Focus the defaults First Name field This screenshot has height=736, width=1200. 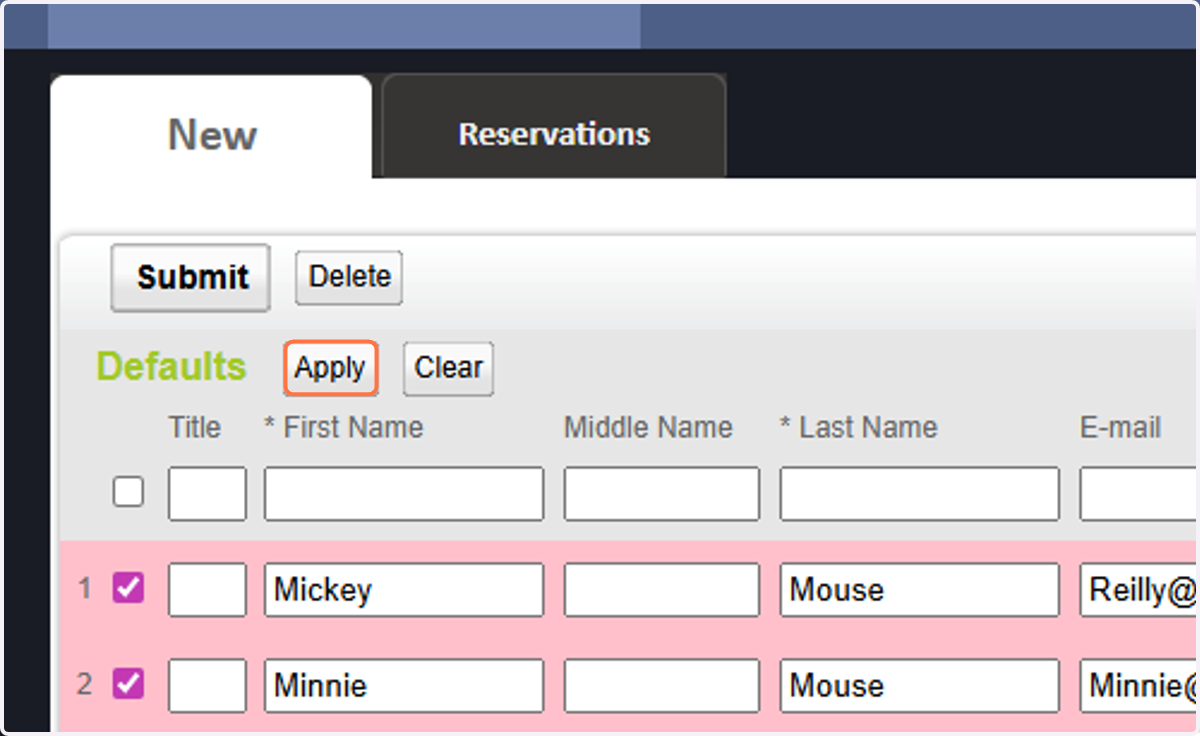coord(404,494)
